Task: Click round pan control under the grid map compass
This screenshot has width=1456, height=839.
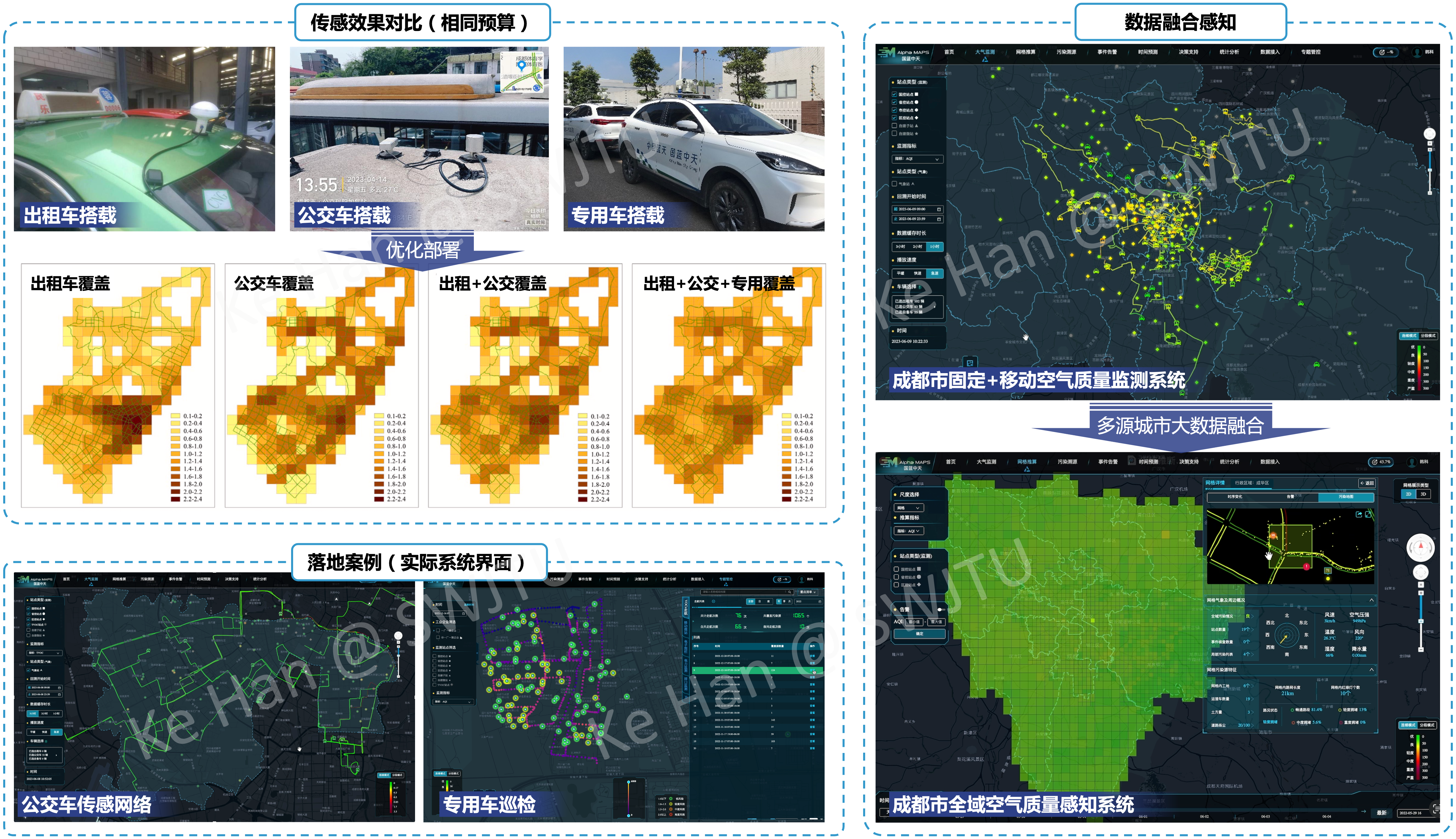Action: [x=1421, y=572]
